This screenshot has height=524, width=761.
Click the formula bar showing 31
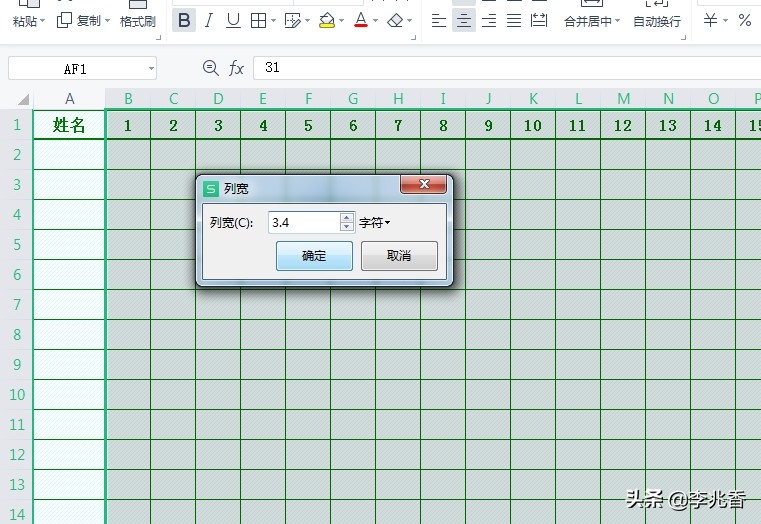coord(507,68)
